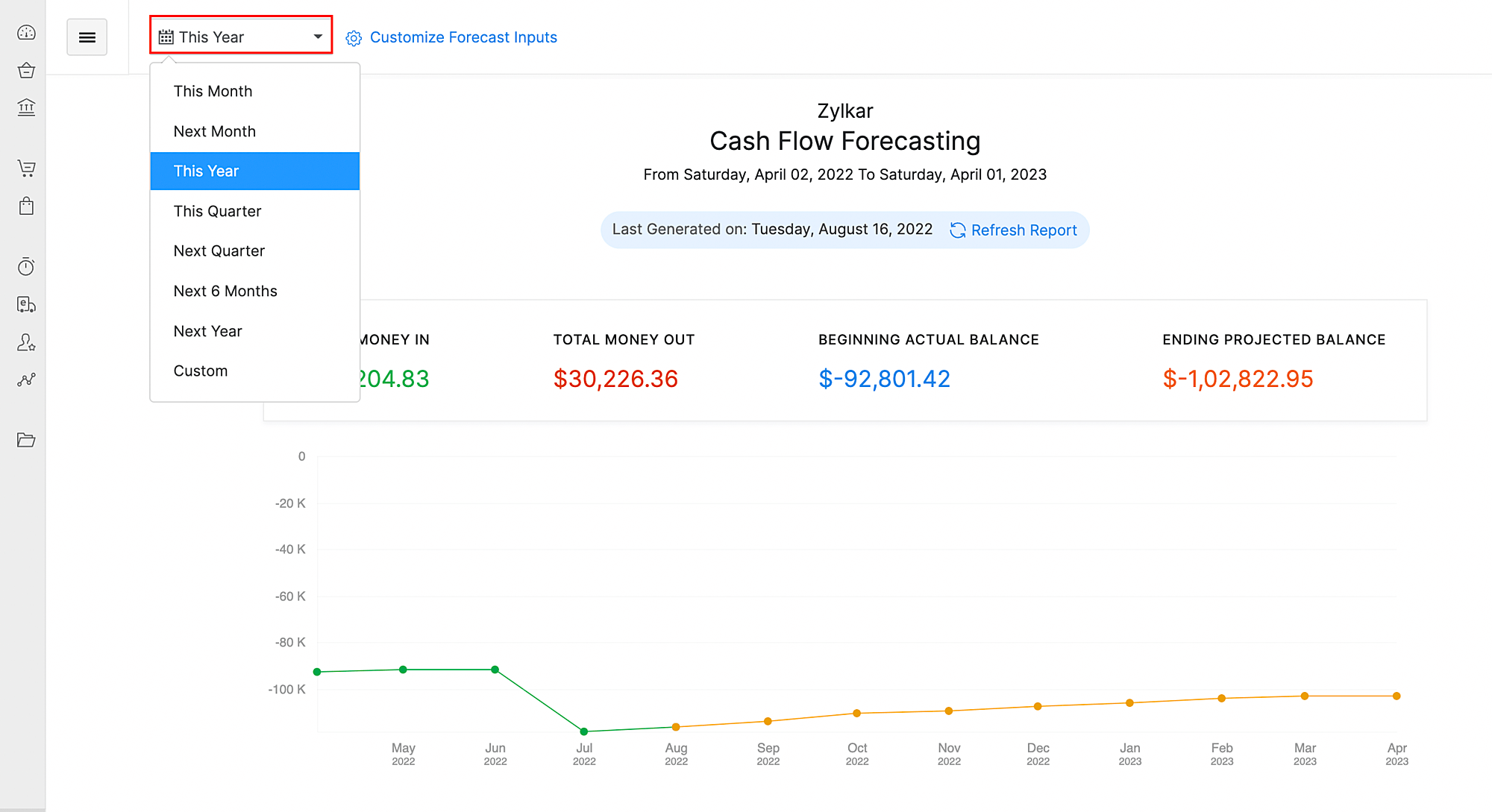Open the Reports line-graph sidebar icon

(x=26, y=380)
